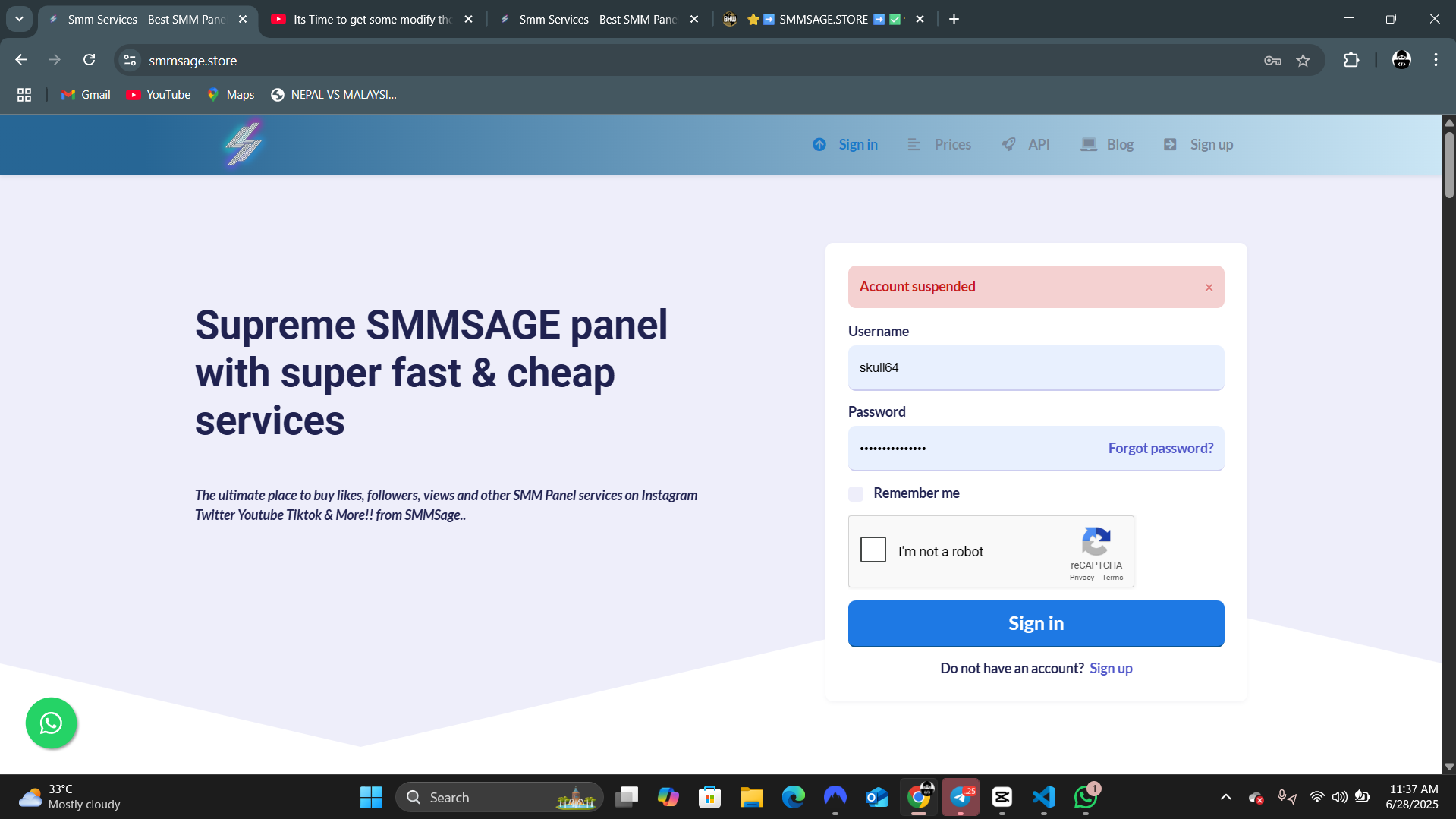
Task: Click the browser back arrow
Action: pyautogui.click(x=20, y=60)
